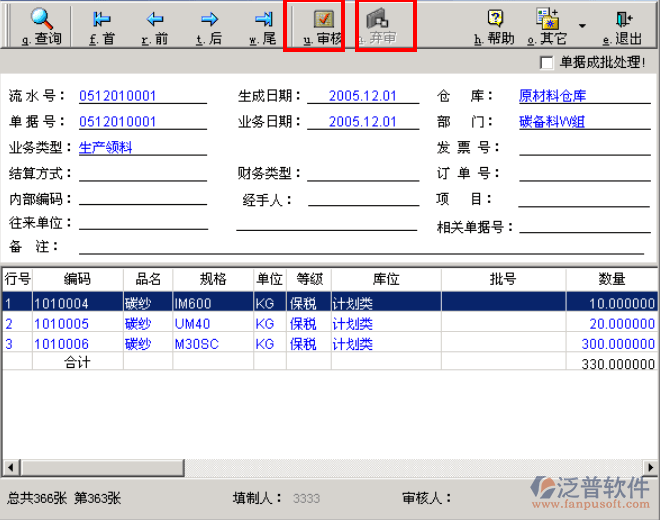Click the 审核 (audit) toolbar icon
Viewport: 660px width, 520px height.
(x=322, y=20)
